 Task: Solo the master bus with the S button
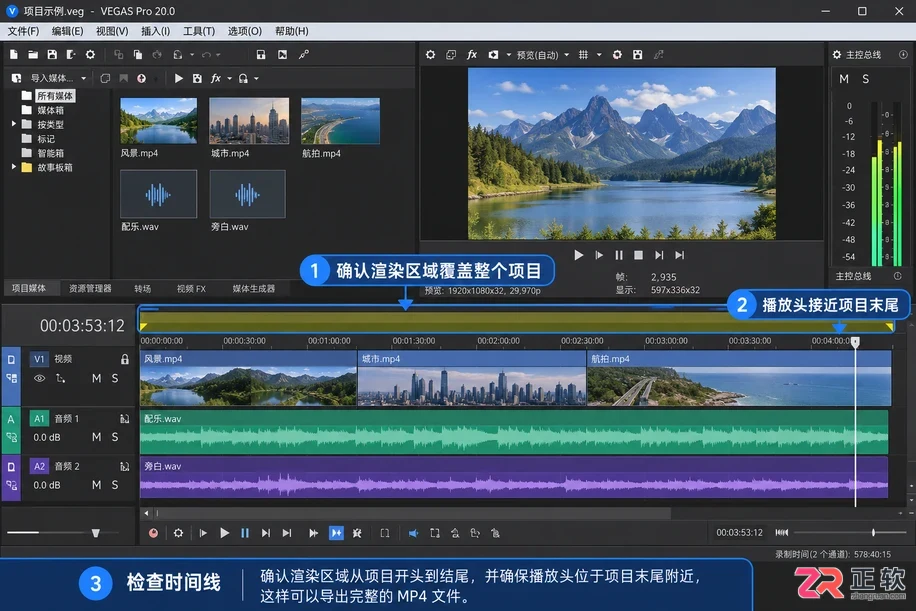click(x=865, y=79)
